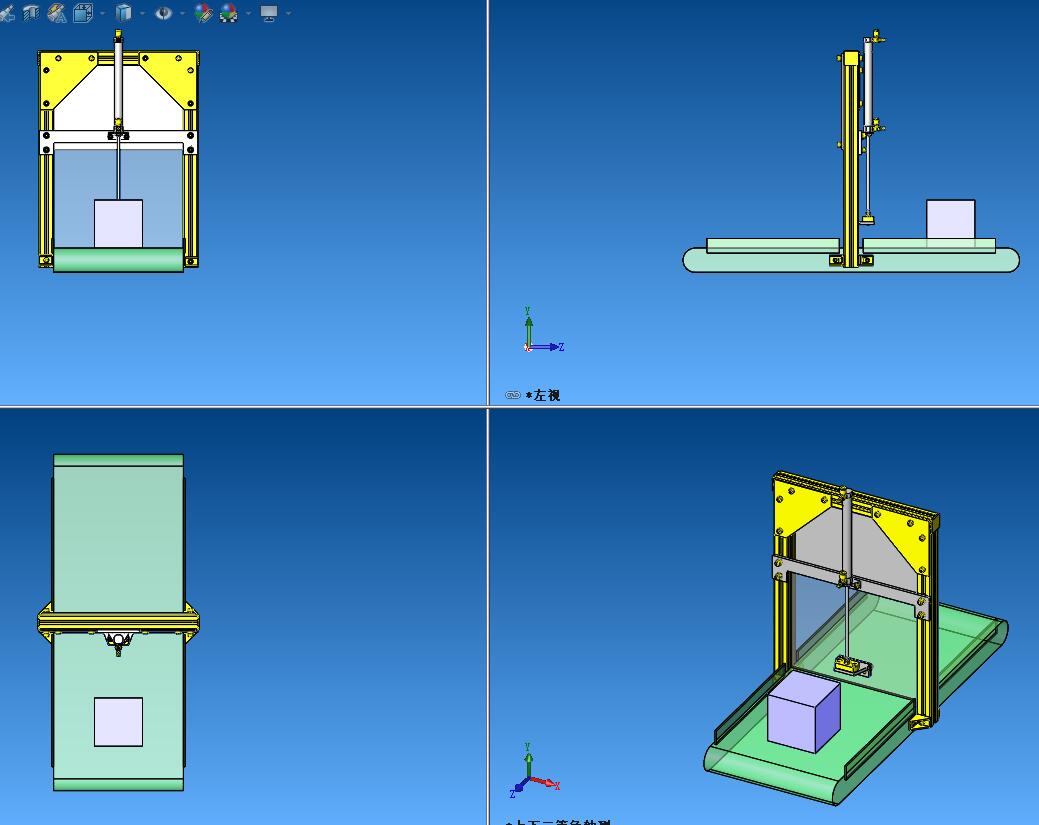The height and width of the screenshot is (825, 1039).
Task: Expand the Hide/Show Items dropdown arrow
Action: pos(182,13)
